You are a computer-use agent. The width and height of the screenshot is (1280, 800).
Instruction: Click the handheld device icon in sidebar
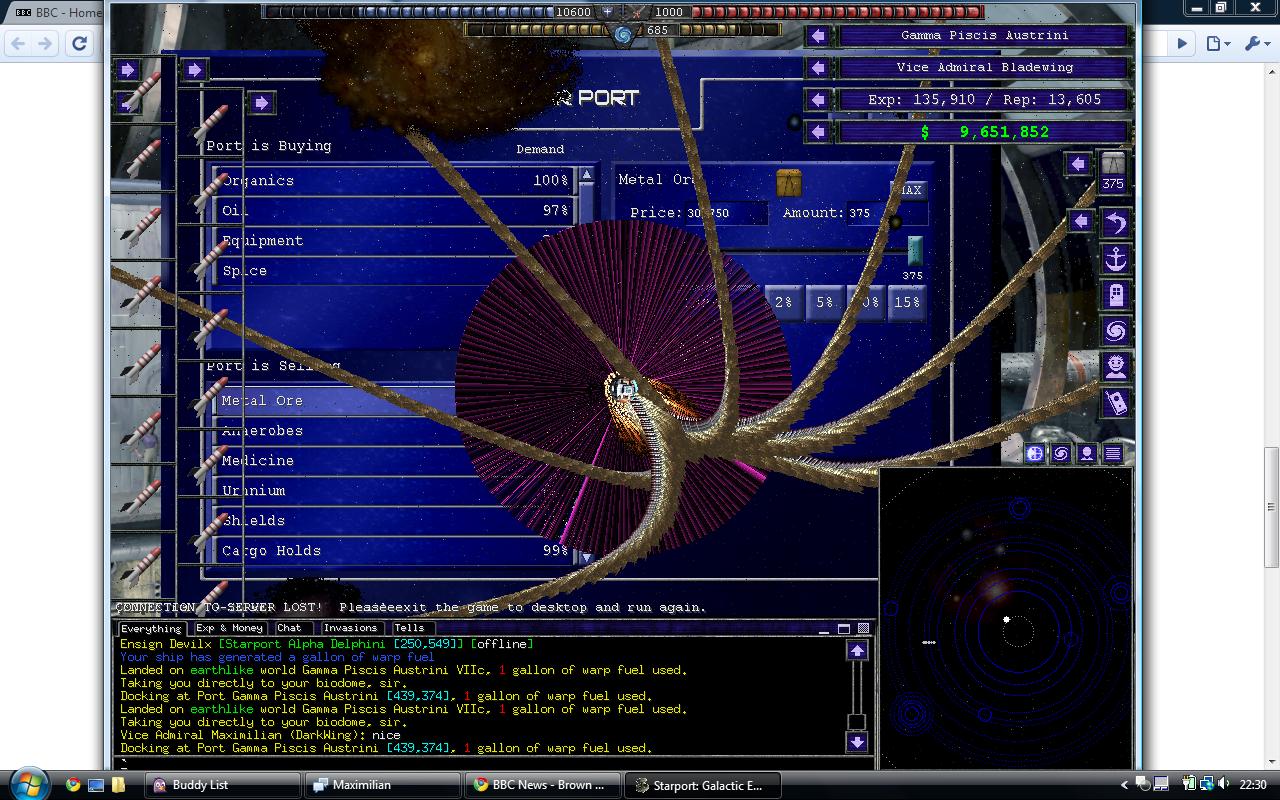[x=1115, y=403]
